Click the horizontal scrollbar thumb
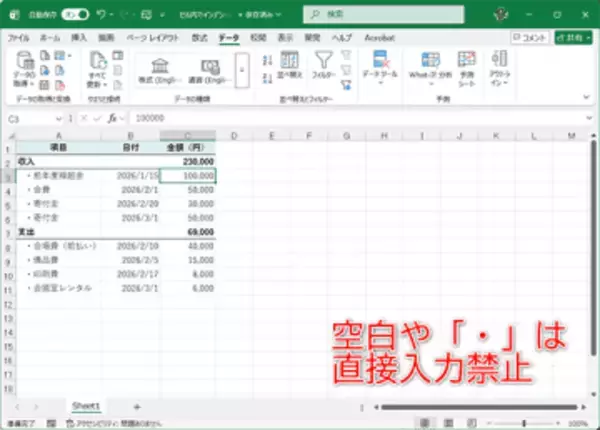The image size is (600, 430). (x=479, y=407)
